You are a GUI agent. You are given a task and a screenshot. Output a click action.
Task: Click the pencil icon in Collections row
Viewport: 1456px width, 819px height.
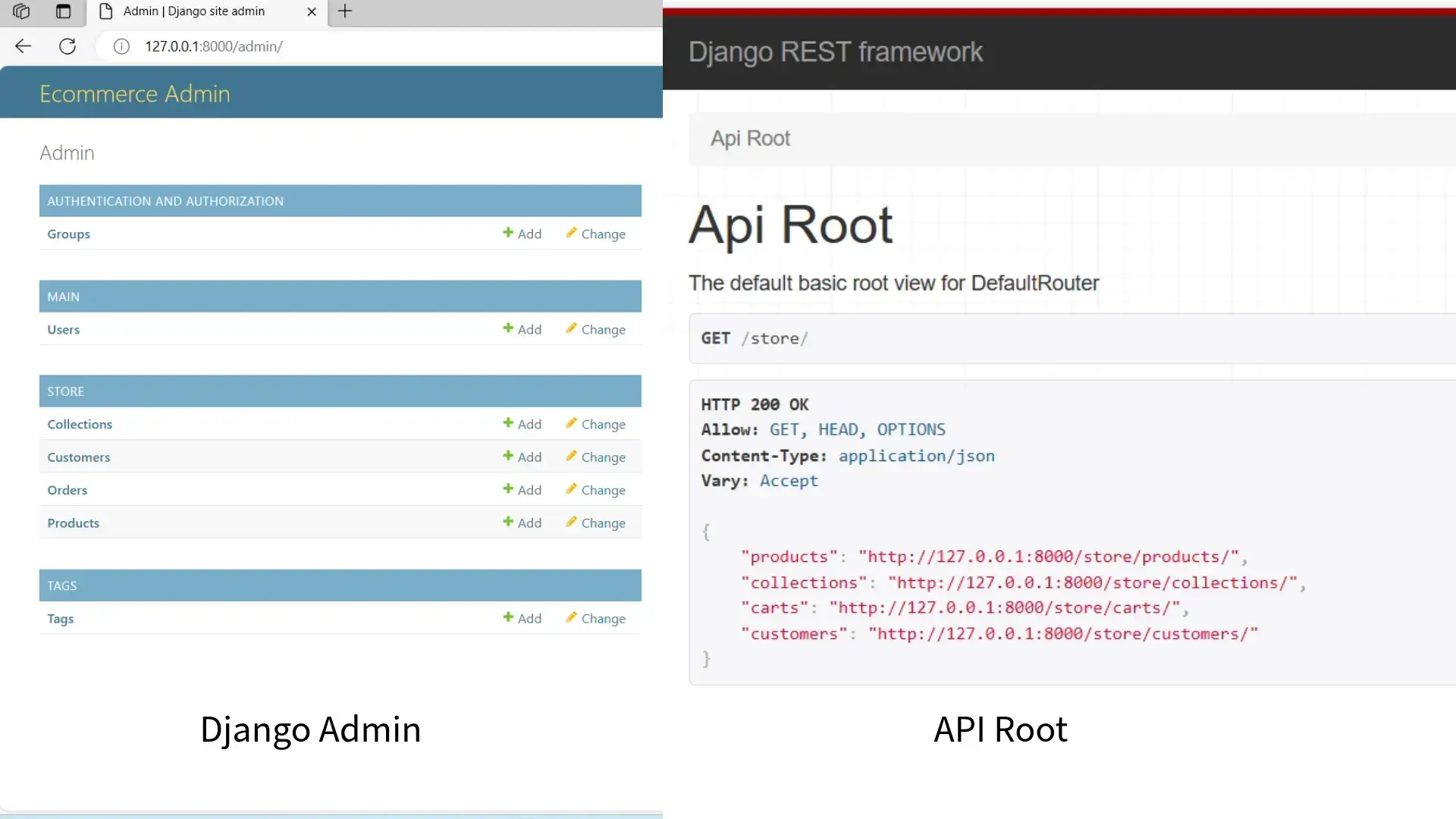coord(571,423)
